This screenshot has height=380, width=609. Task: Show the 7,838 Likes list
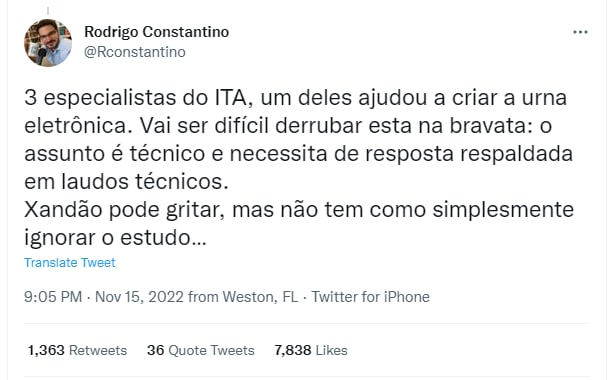tap(311, 350)
